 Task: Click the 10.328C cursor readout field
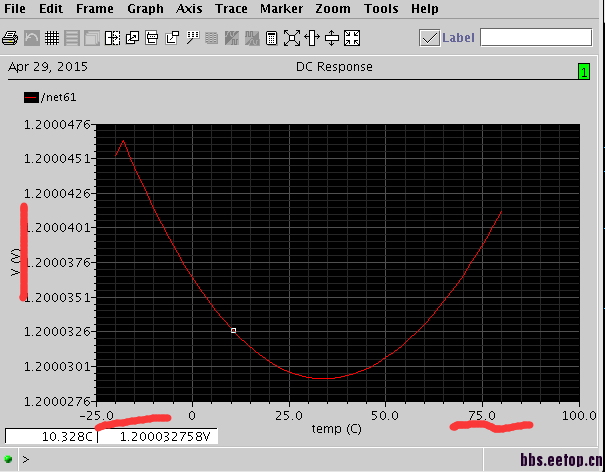click(51, 436)
